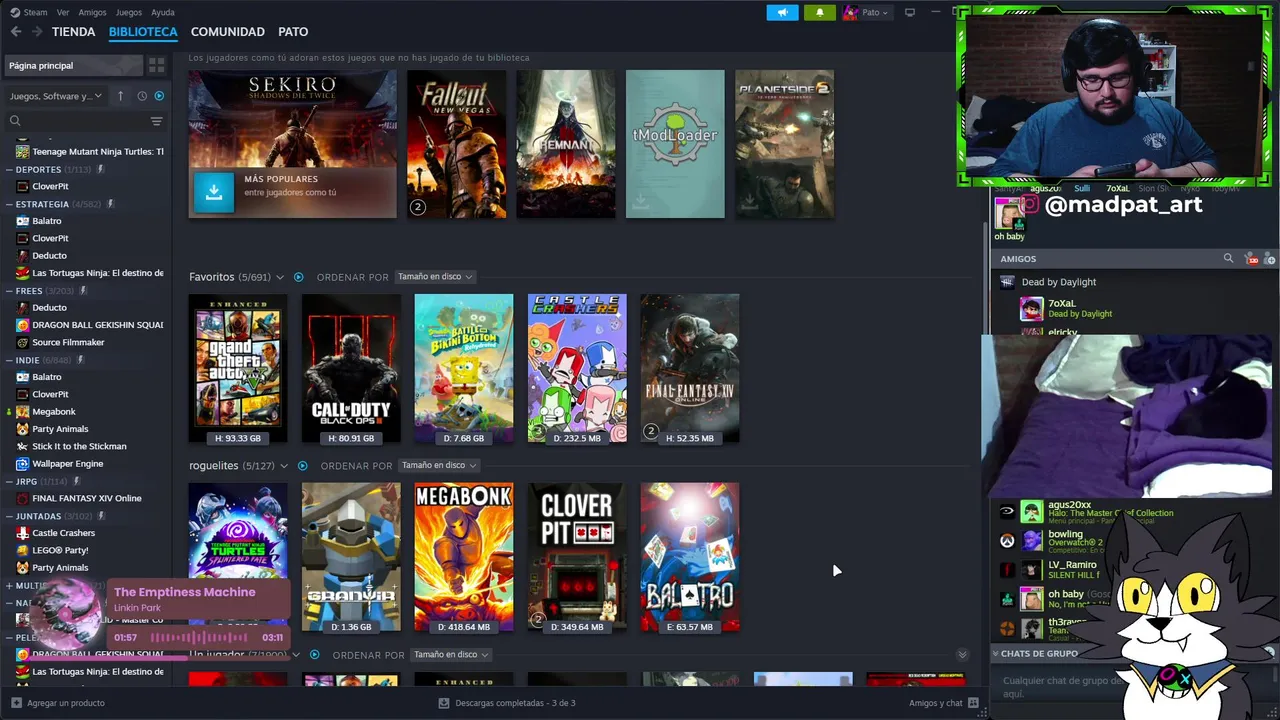Viewport: 1280px width, 720px height.
Task: Open the Juegos menu
Action: click(129, 12)
